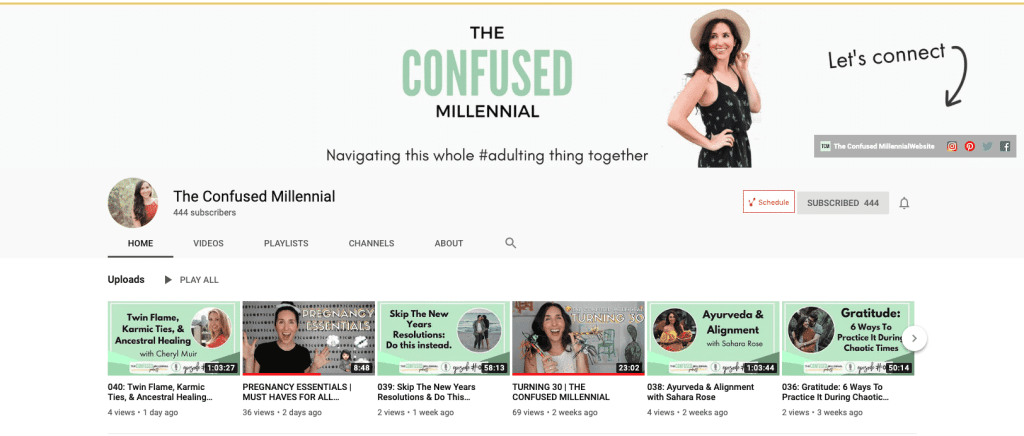
Task: Click the red Schedule button
Action: (769, 202)
